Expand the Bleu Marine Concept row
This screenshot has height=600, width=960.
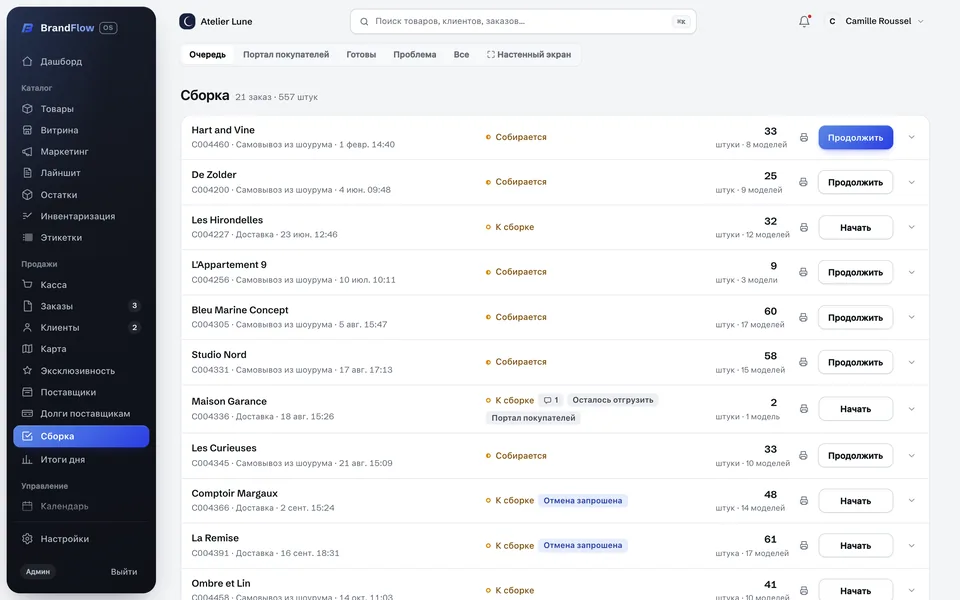coord(912,317)
